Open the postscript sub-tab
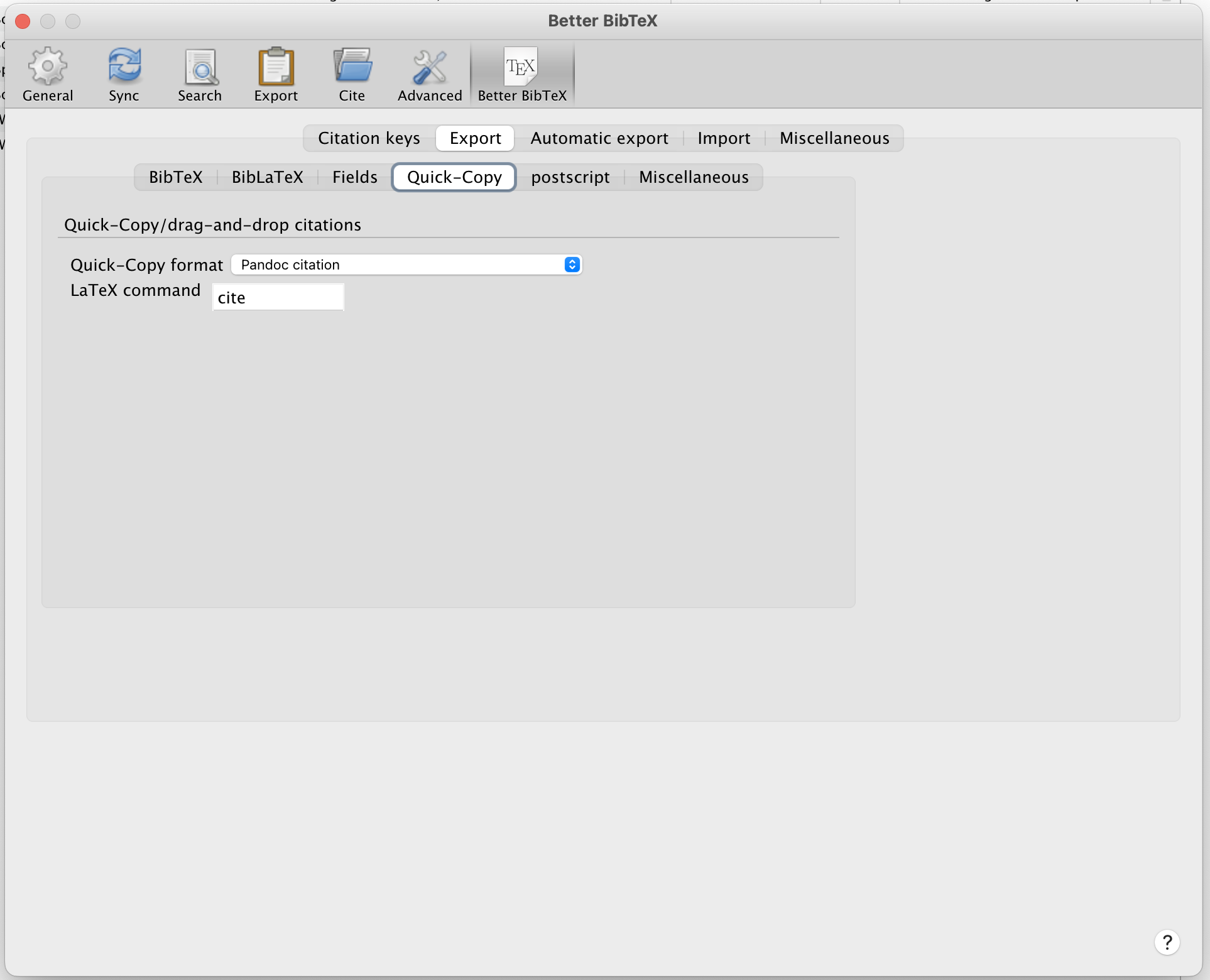Screen dimensions: 1210x980 click(x=570, y=177)
